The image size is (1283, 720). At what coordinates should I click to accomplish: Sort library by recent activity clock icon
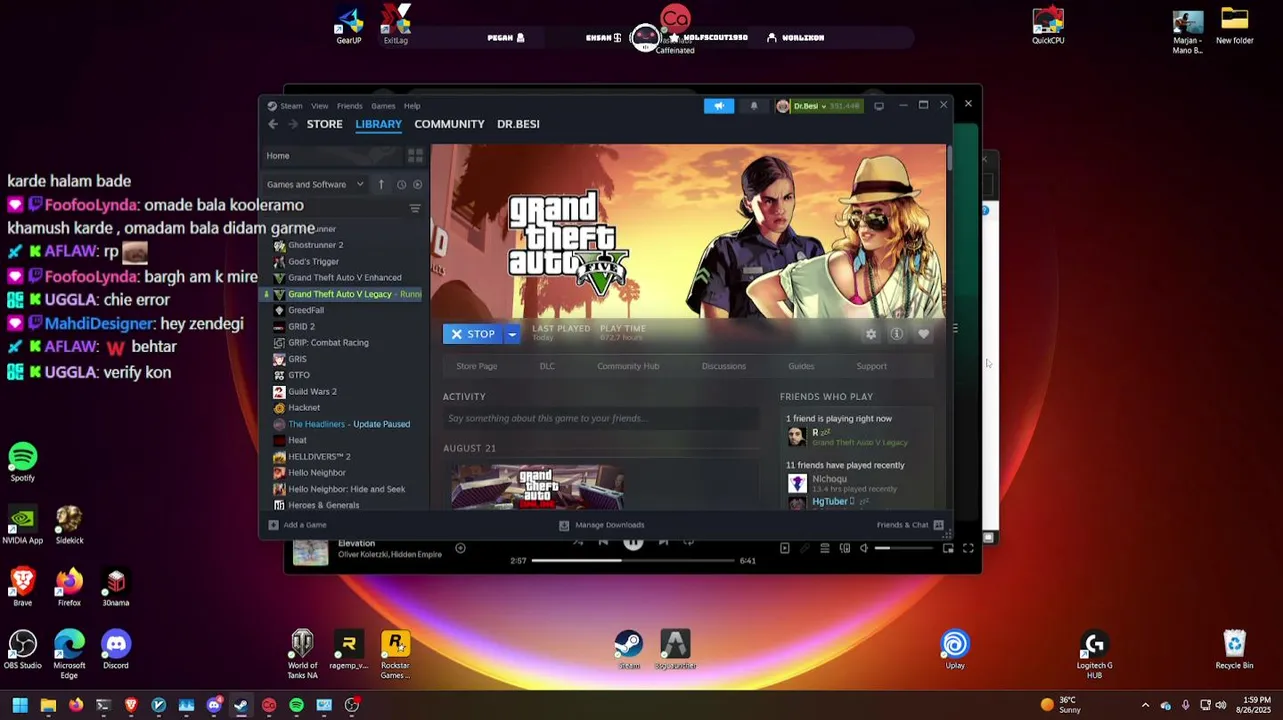click(401, 184)
